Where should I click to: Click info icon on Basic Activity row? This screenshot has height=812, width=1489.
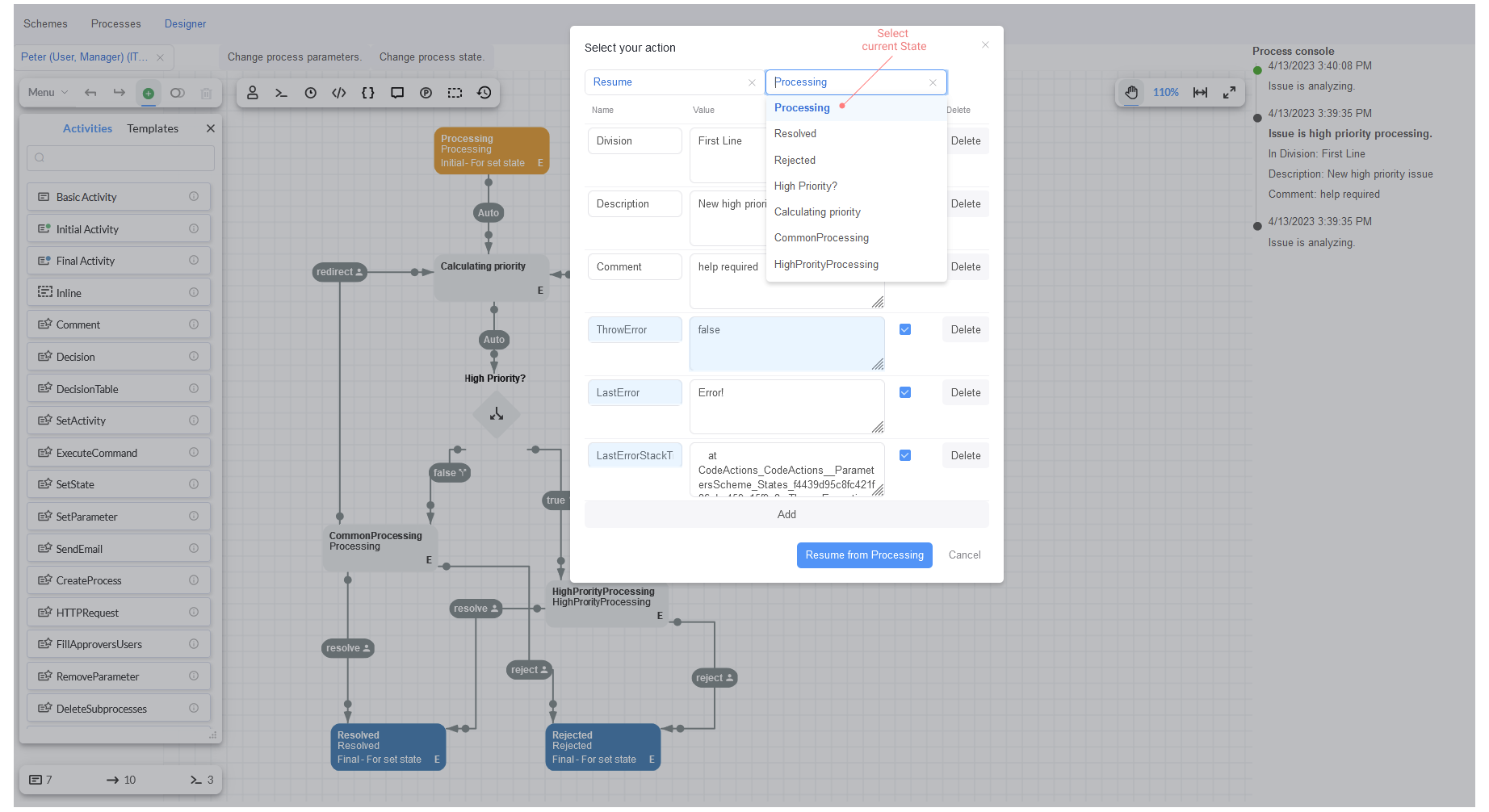(194, 196)
